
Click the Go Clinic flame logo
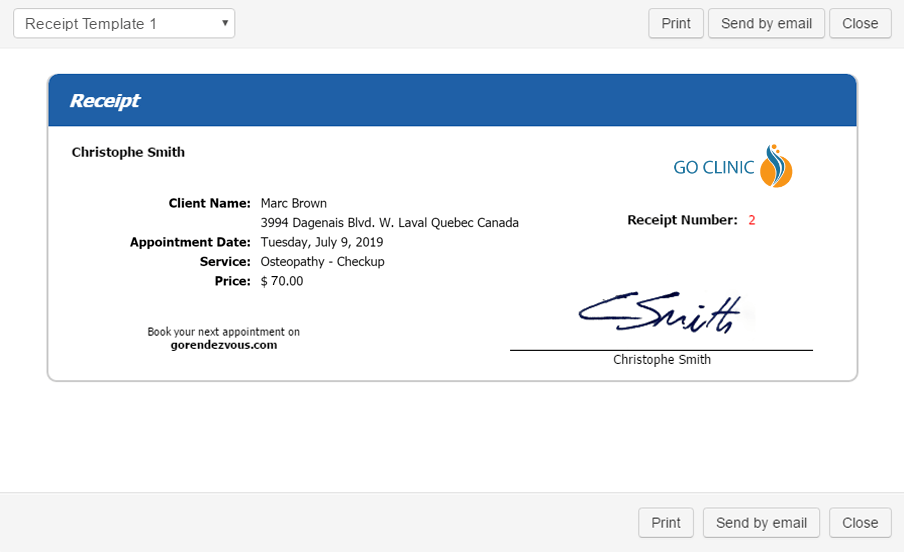pyautogui.click(x=776, y=166)
